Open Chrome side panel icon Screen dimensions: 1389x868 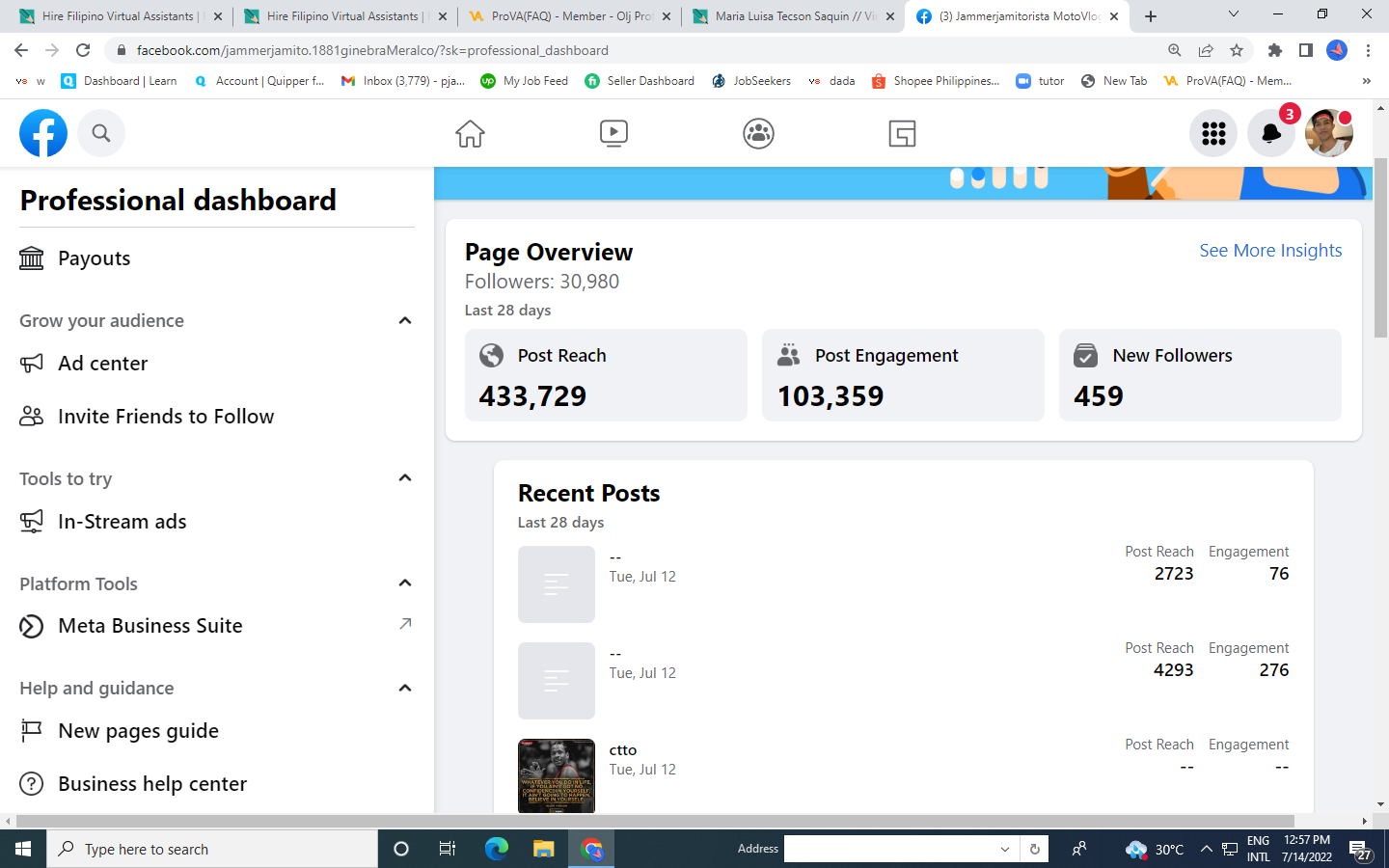[1306, 50]
